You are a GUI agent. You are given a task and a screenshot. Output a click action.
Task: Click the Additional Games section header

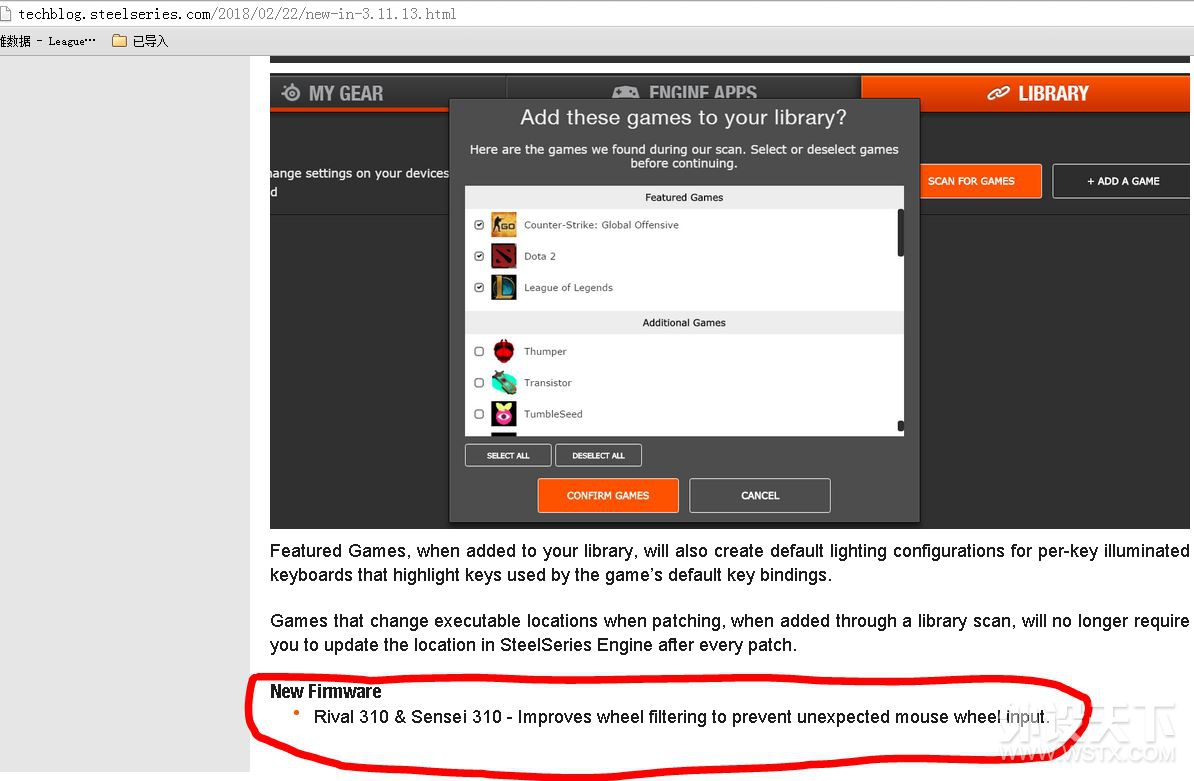(x=684, y=323)
